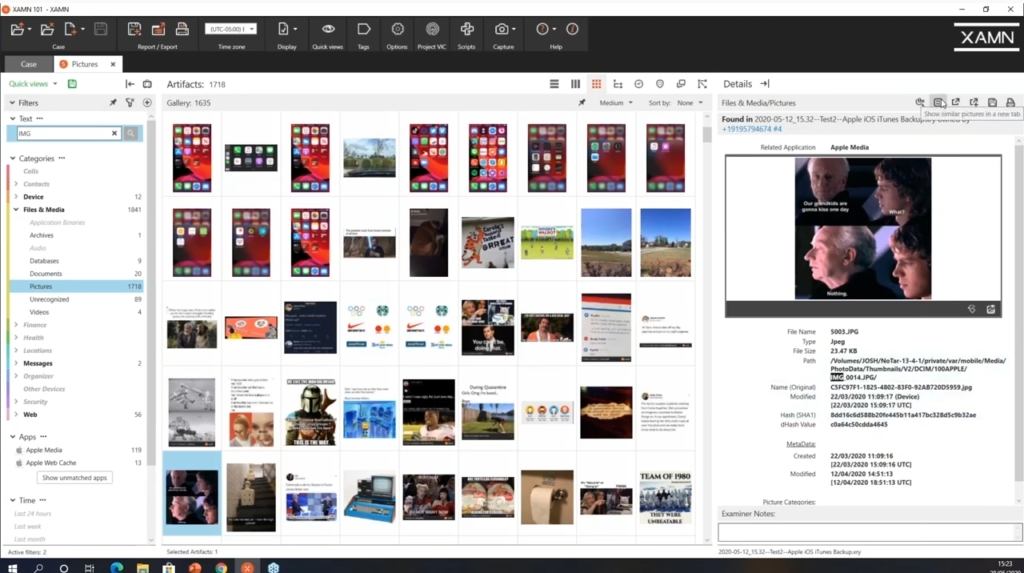
Task: Clear the IMG text filter
Action: coord(114,133)
